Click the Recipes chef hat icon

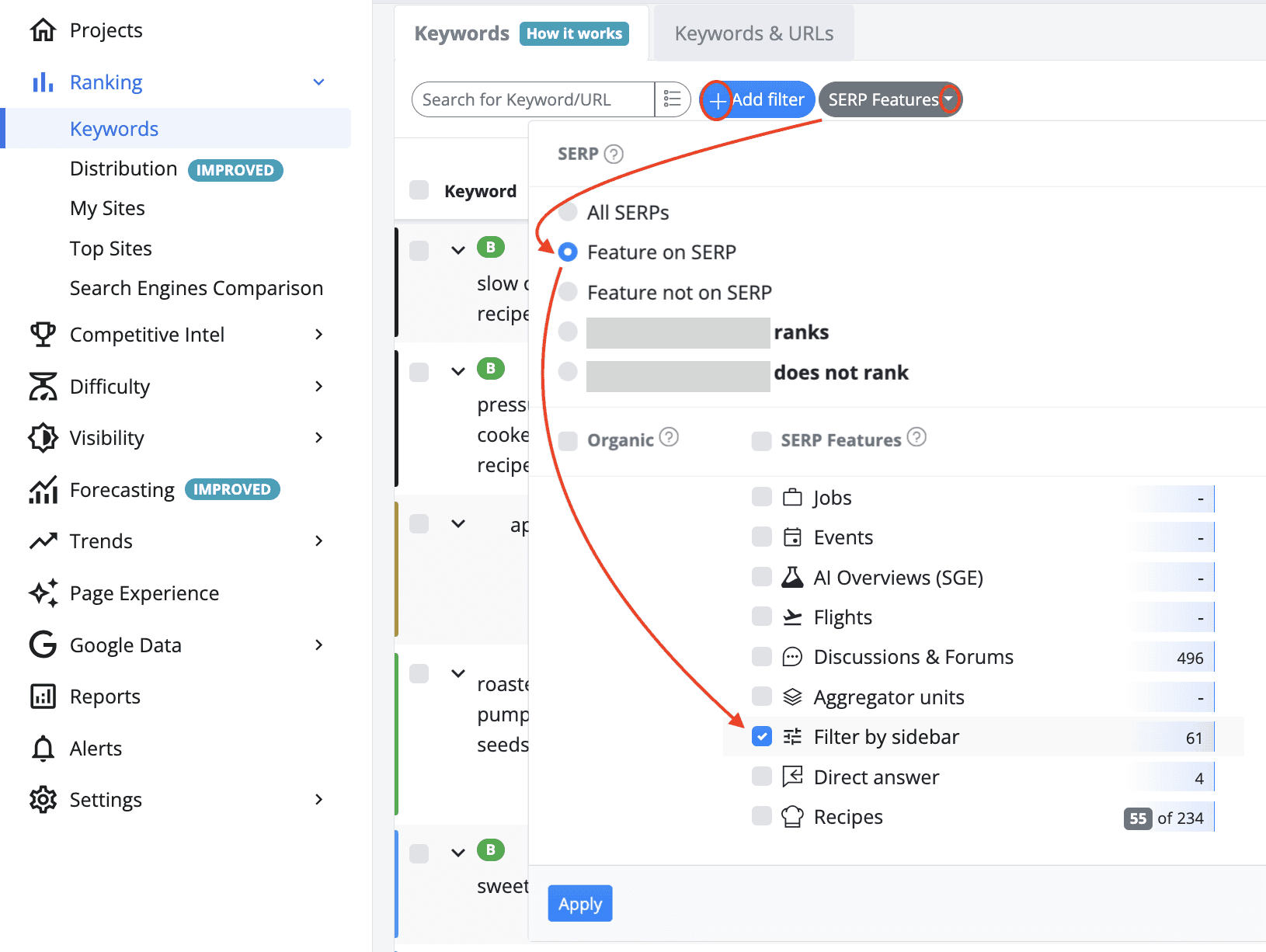792,817
